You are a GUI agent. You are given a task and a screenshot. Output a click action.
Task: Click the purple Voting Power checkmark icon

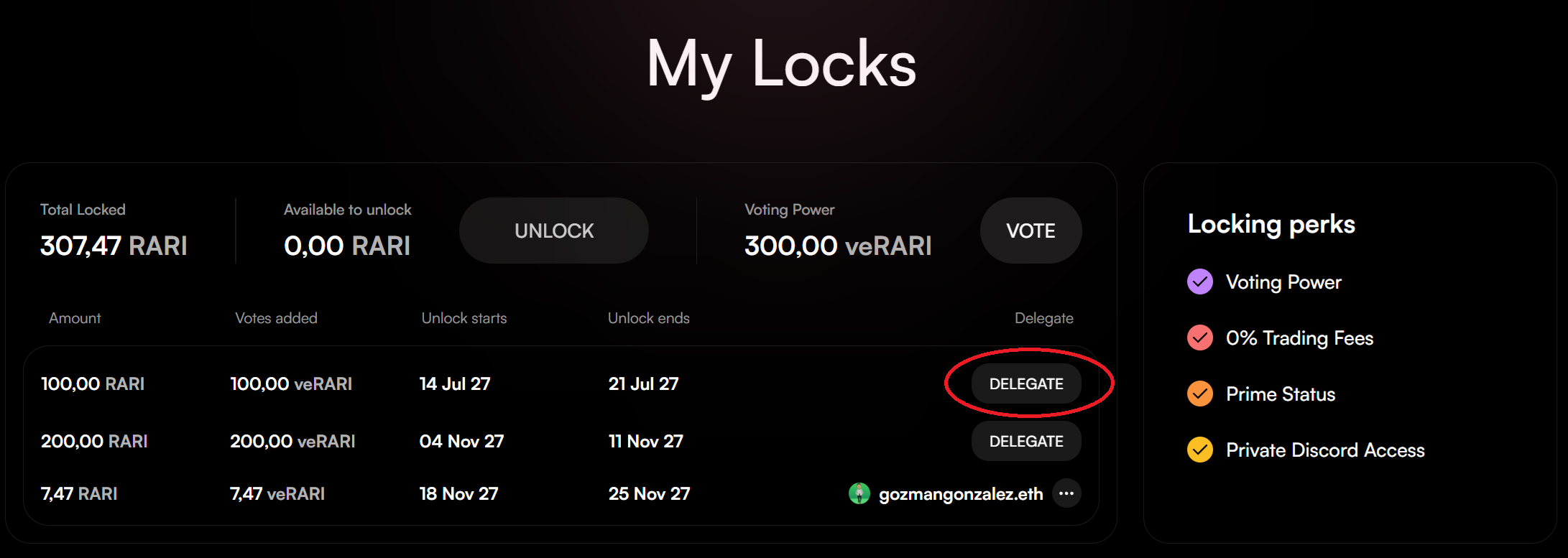[x=1199, y=282]
